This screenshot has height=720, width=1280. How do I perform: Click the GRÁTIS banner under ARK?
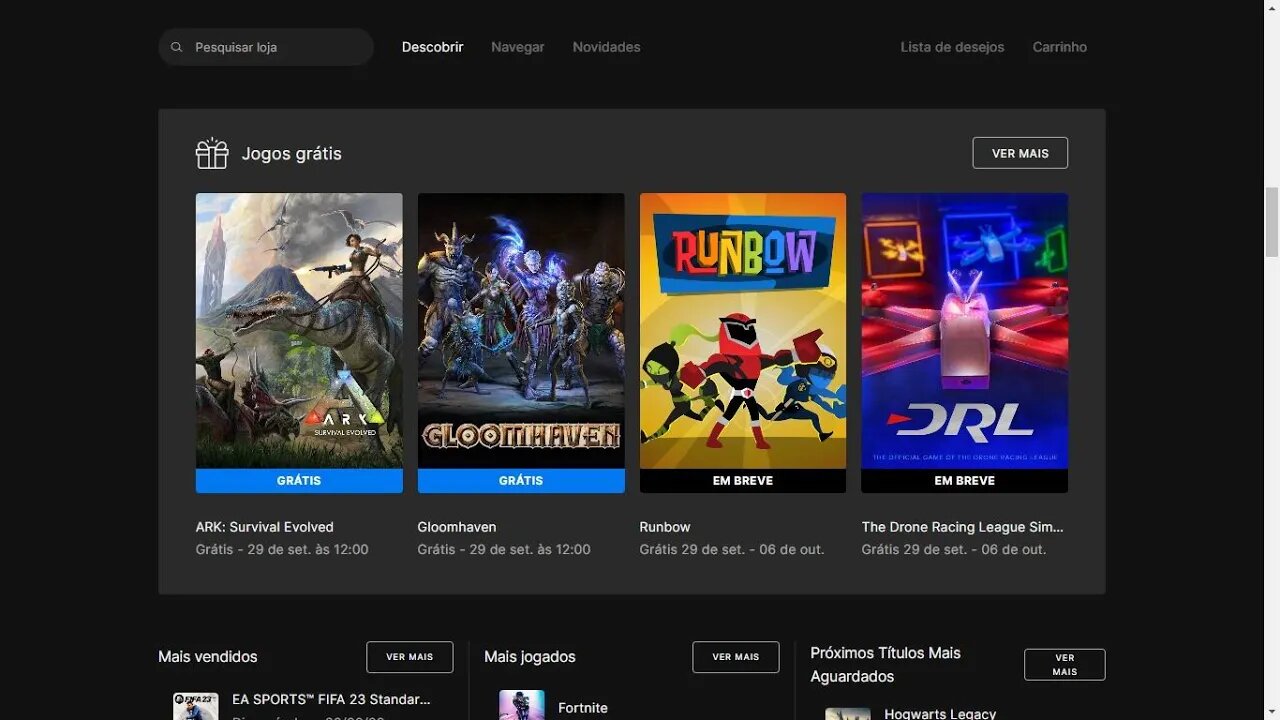(299, 481)
